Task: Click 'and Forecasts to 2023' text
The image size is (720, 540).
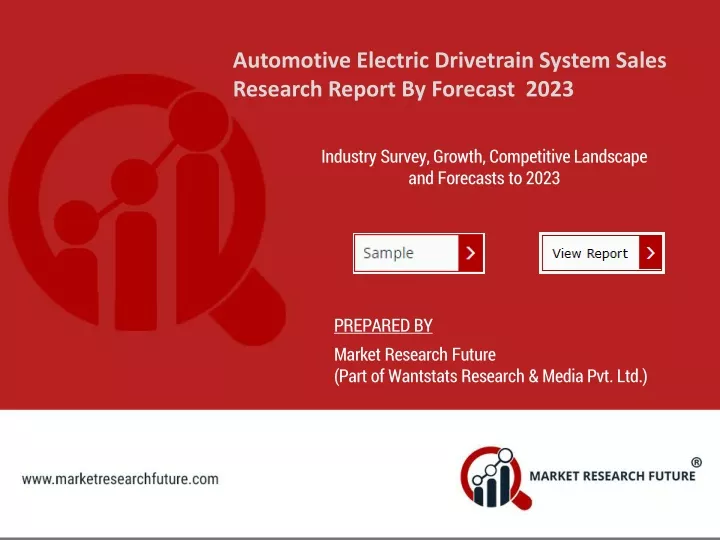Action: (484, 178)
